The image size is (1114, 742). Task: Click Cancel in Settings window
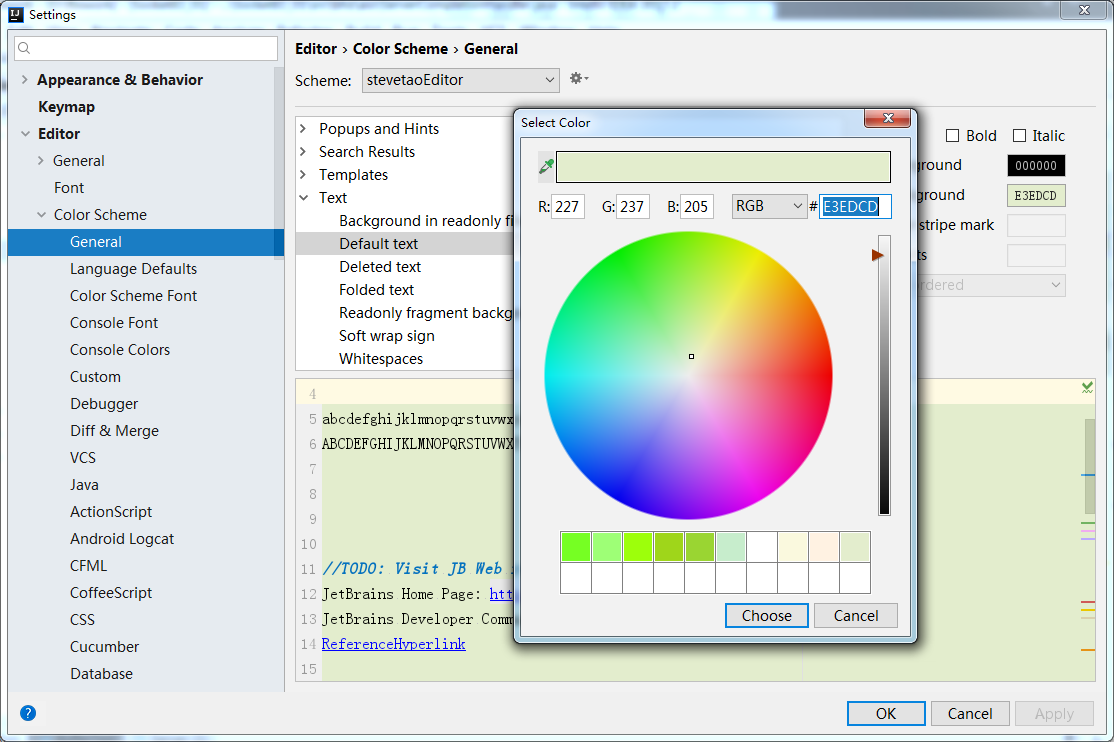[x=970, y=714]
